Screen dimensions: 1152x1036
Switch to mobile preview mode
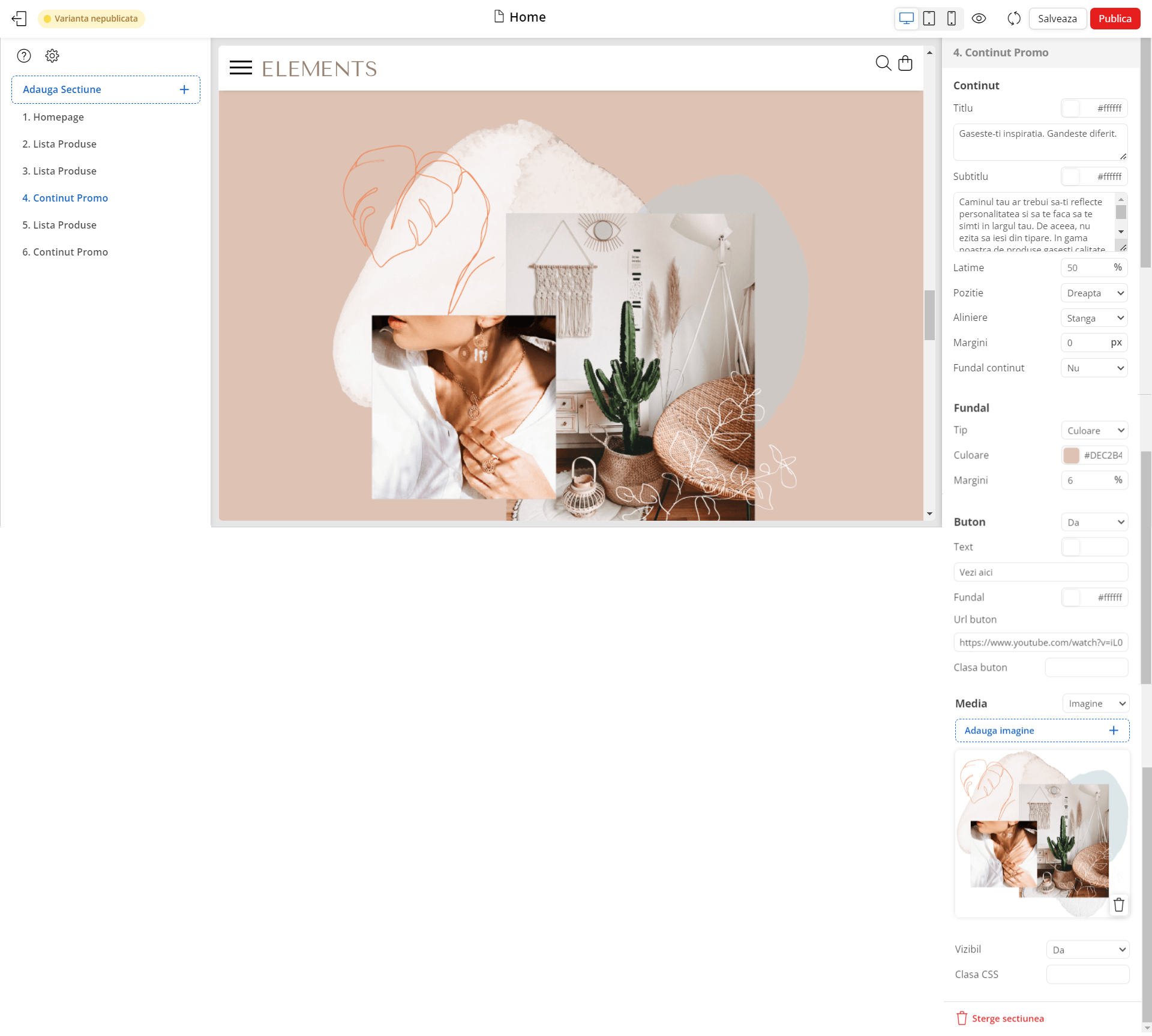pyautogui.click(x=951, y=19)
